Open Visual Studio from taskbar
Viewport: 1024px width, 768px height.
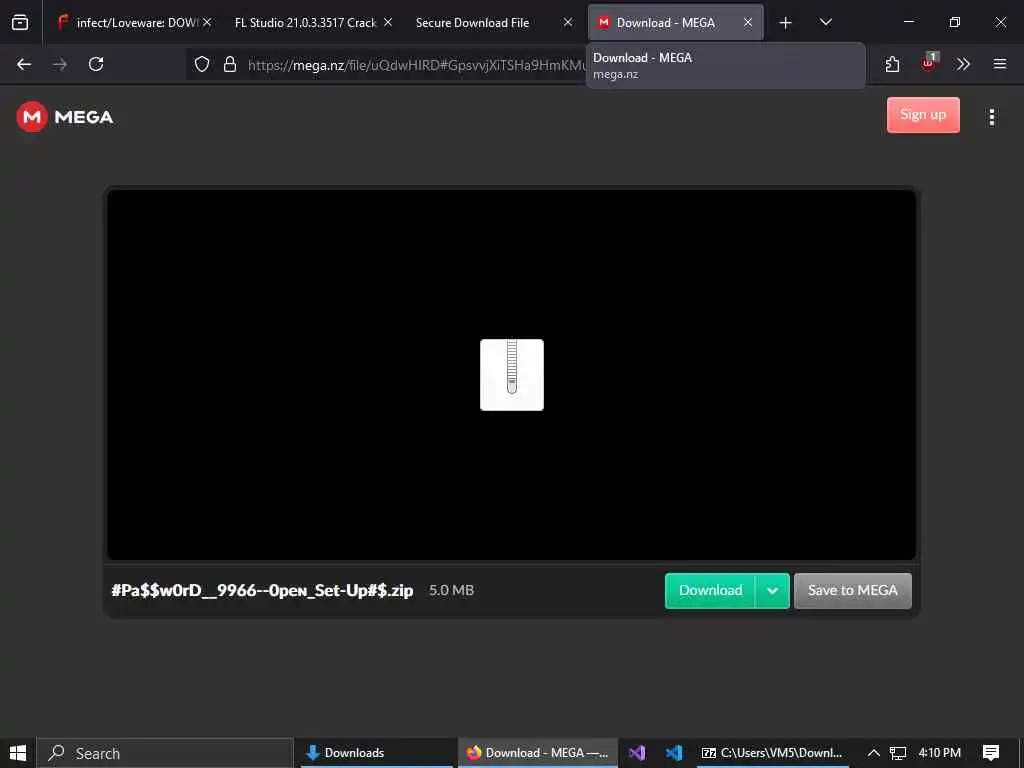pos(637,753)
